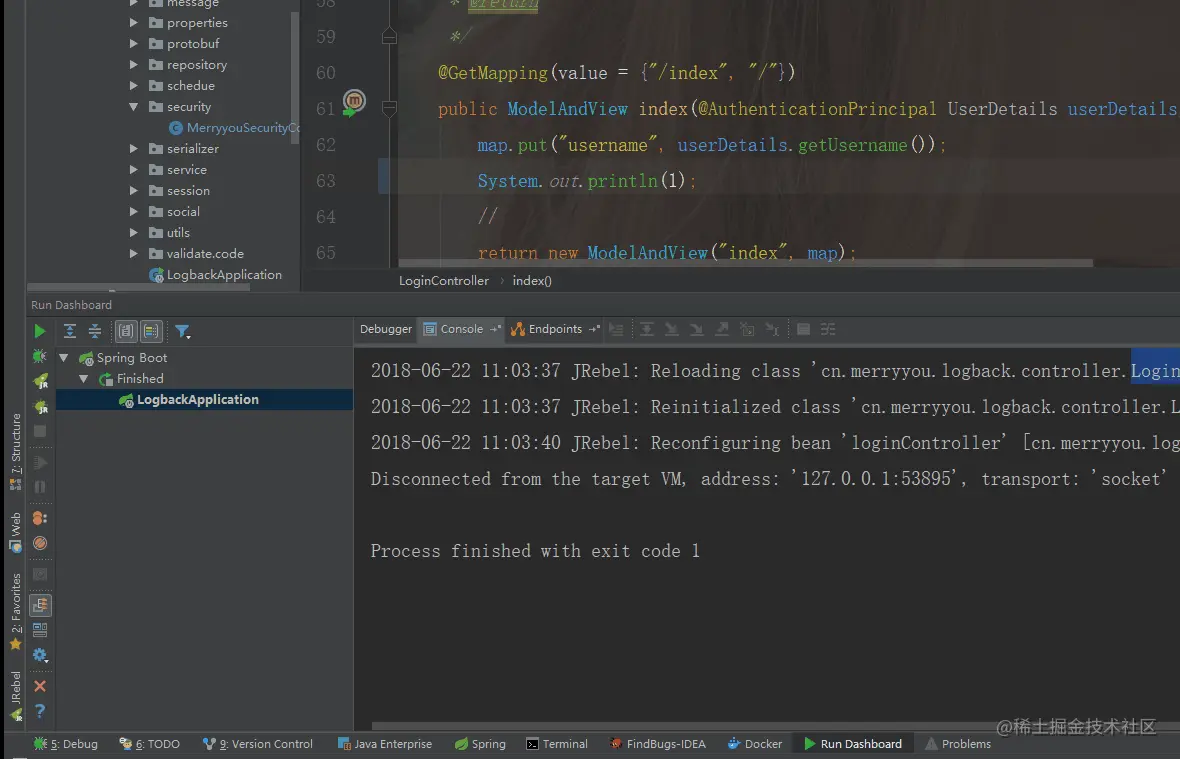This screenshot has height=759, width=1180.
Task: Select LogbackApplication class in project tree
Action: pyautogui.click(x=215, y=275)
